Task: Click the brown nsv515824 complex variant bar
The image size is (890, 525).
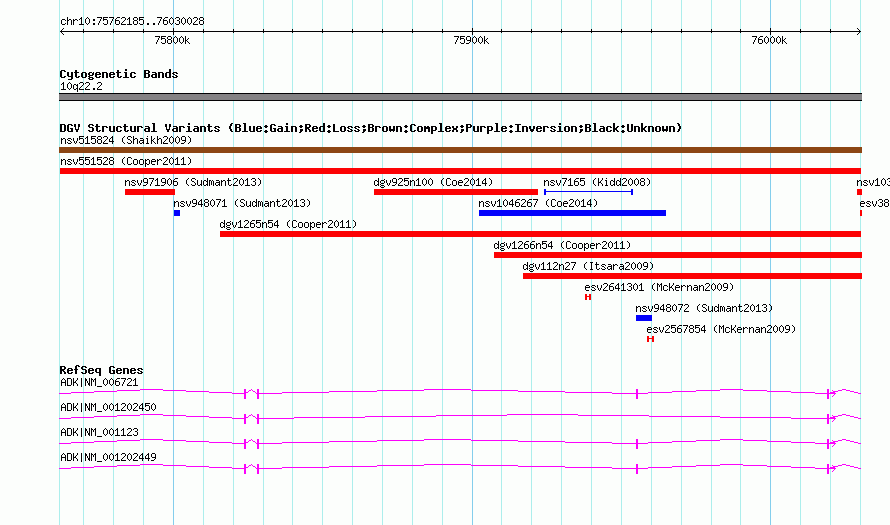Action: coord(460,150)
